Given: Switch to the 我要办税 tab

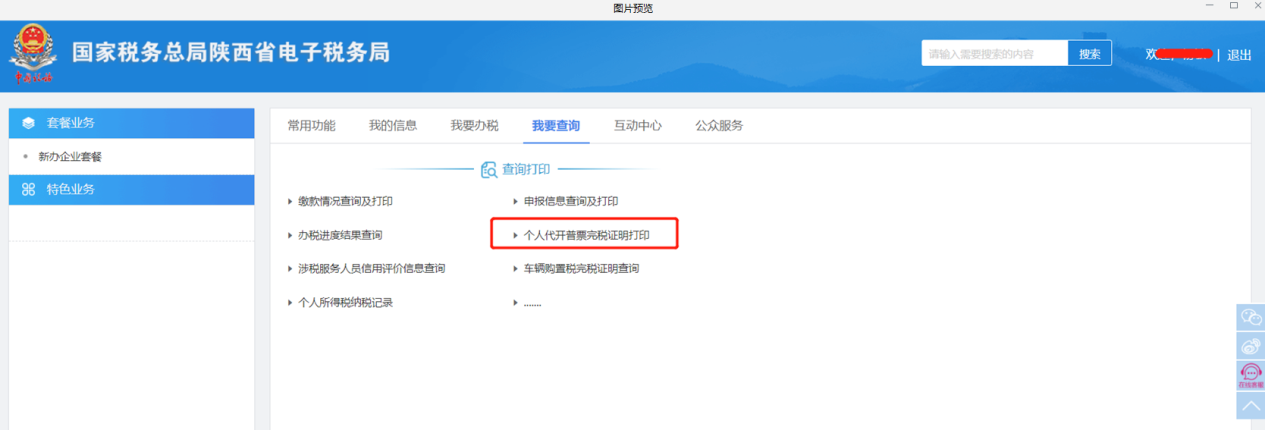Looking at the screenshot, I should [x=474, y=126].
